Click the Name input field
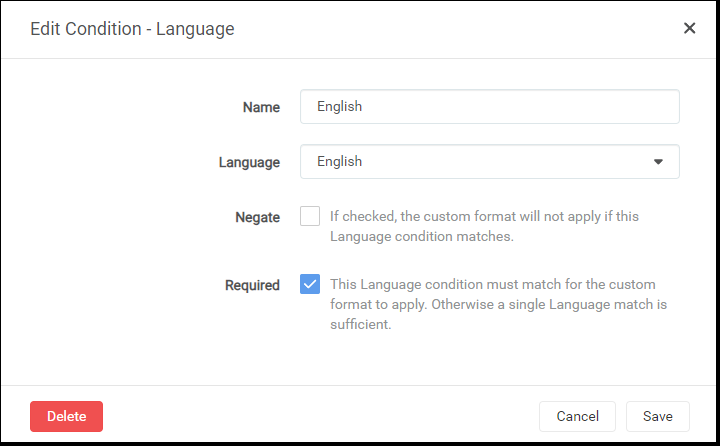This screenshot has height=446, width=720. pyautogui.click(x=489, y=107)
